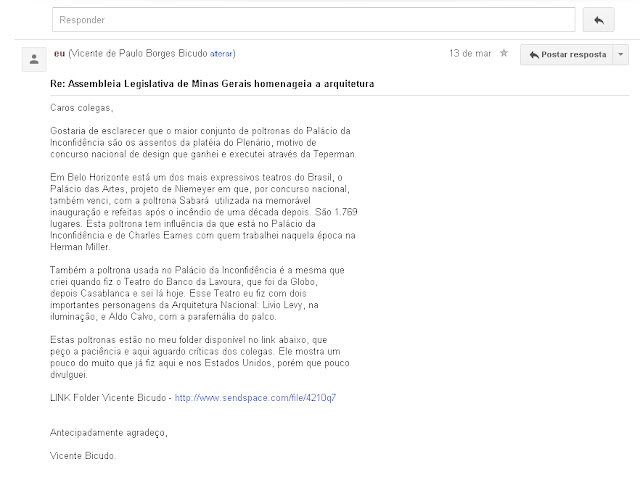
Task: Click the label 'LINK Folder Vicente Bicudo -'
Action: 111,398
